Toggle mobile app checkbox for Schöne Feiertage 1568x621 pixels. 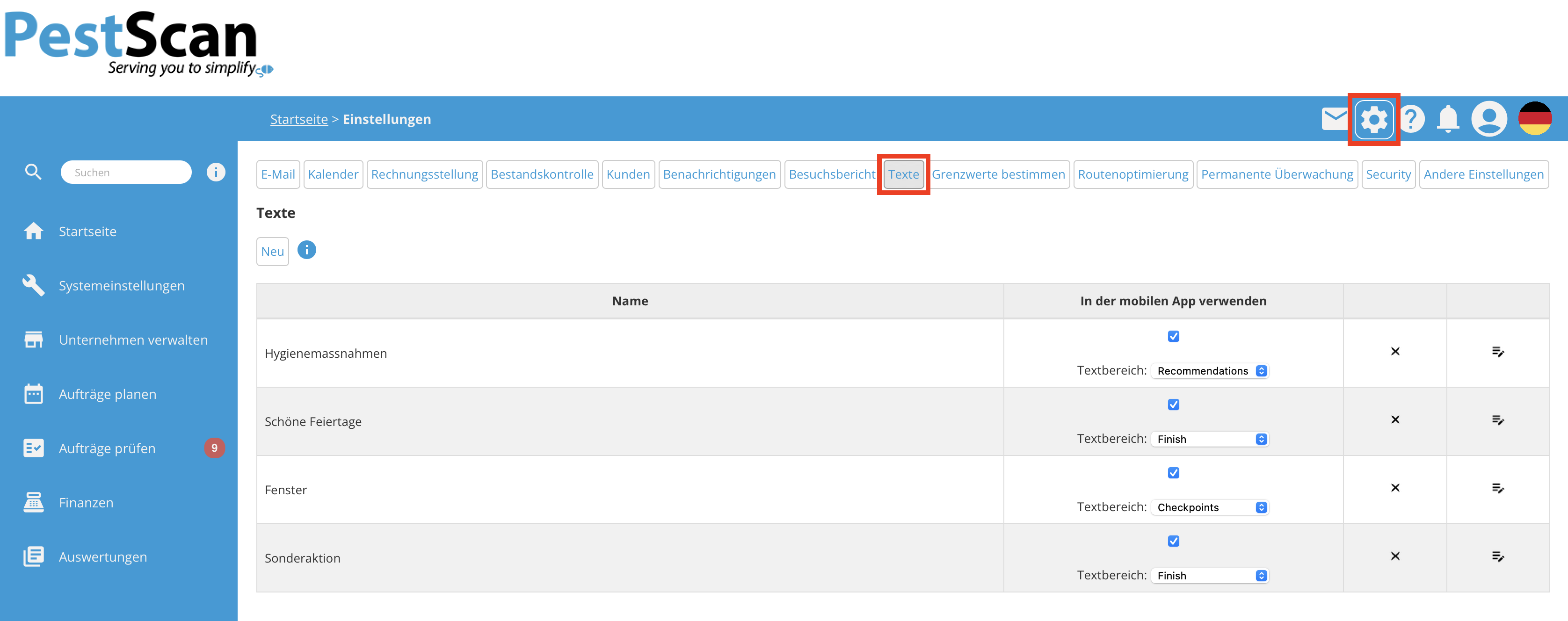point(1173,404)
